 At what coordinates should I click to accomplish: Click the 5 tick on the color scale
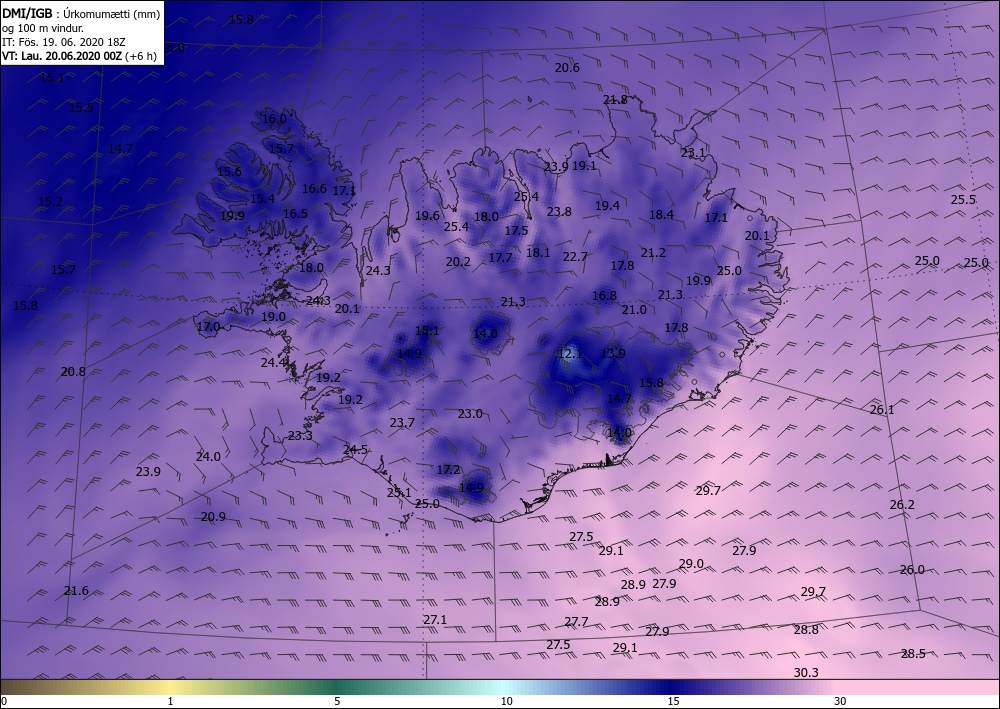337,702
